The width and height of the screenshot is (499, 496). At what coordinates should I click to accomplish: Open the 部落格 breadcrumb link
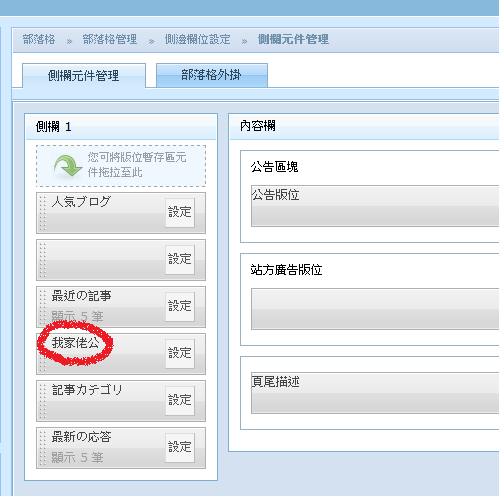click(x=39, y=39)
